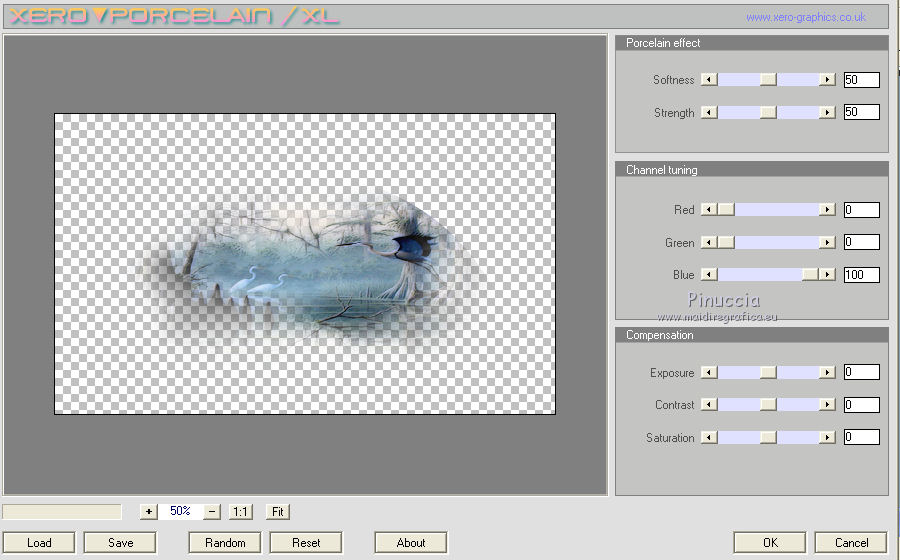Load a saved preset
The image size is (900, 560).
[39, 542]
